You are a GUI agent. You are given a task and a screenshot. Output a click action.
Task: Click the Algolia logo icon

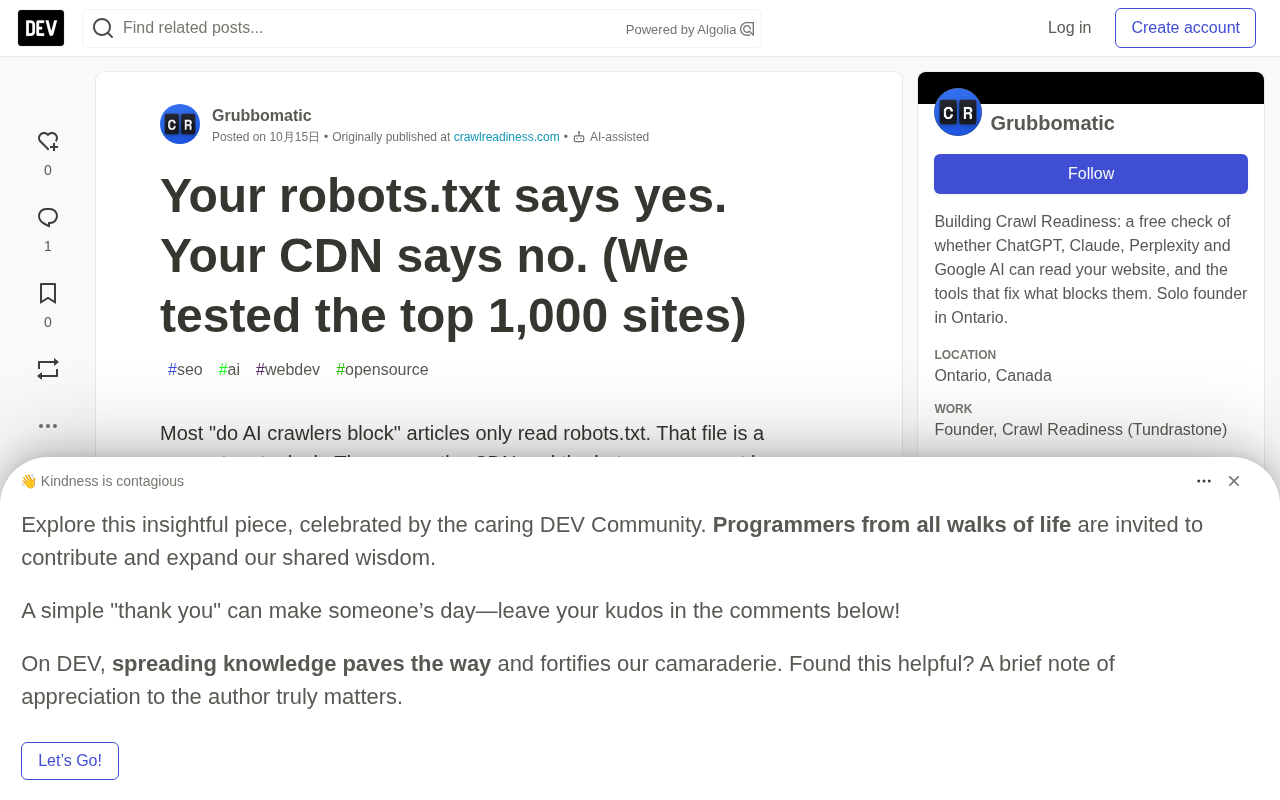point(747,30)
